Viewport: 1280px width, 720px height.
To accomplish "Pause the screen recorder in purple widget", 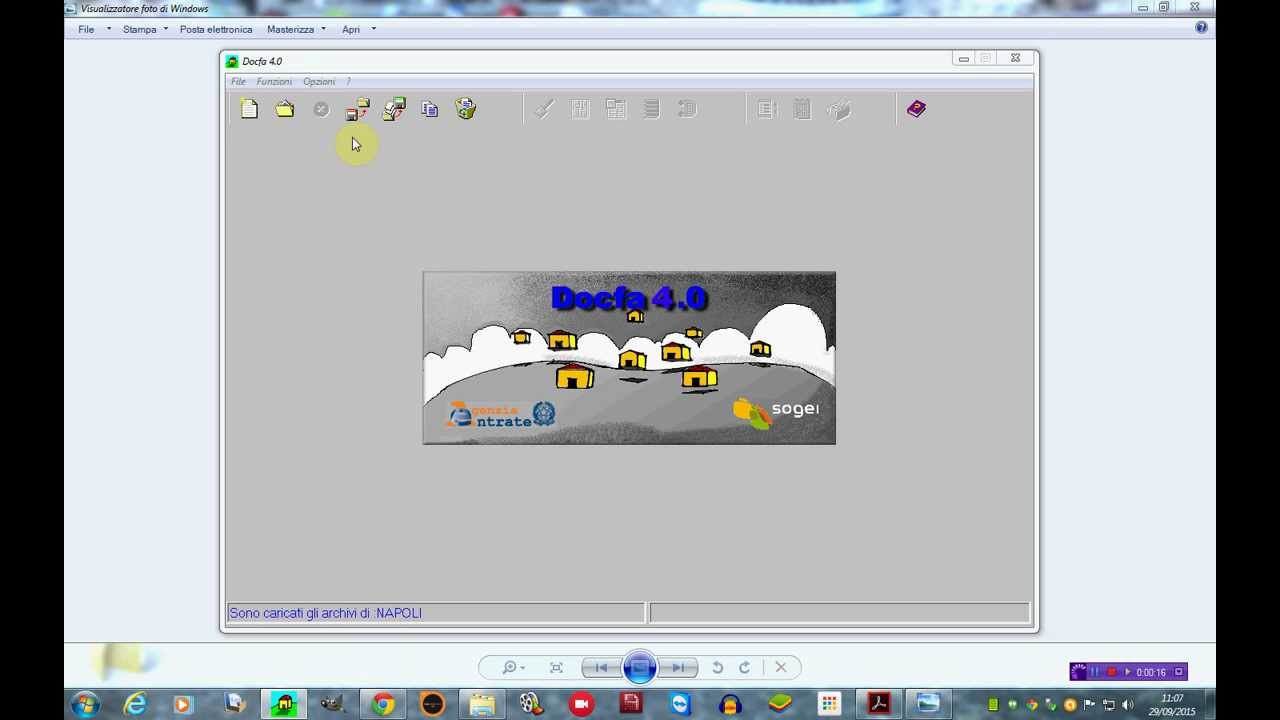I will (1094, 672).
